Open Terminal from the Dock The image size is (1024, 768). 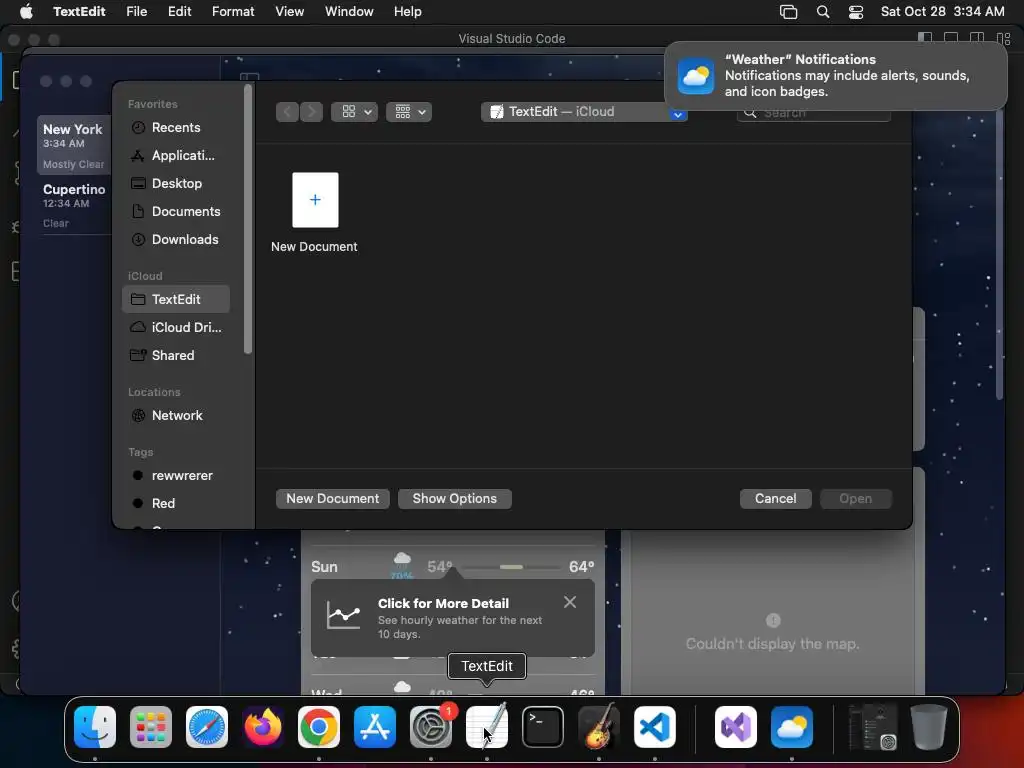click(543, 727)
